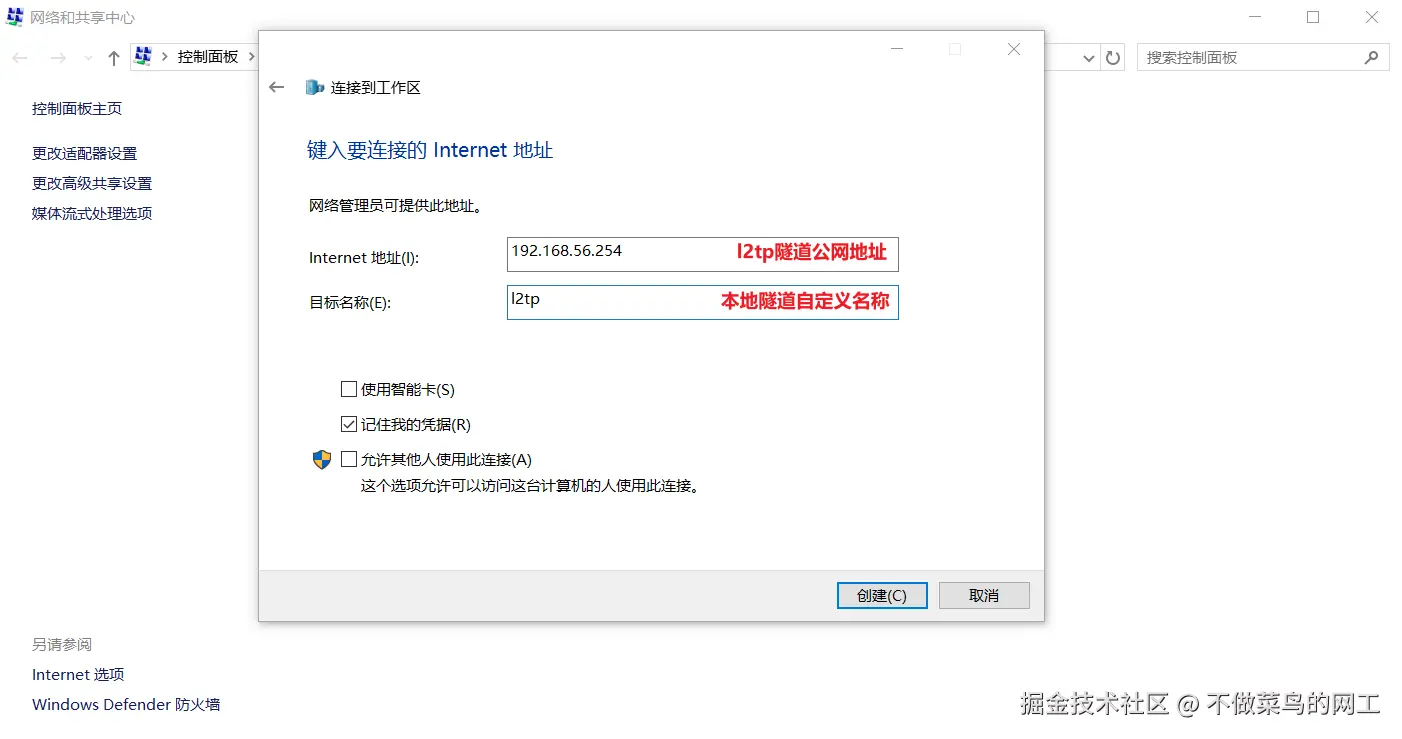Click the refresh icon beside the address bar
Viewport: 1402px width, 739px height.
[x=1113, y=57]
